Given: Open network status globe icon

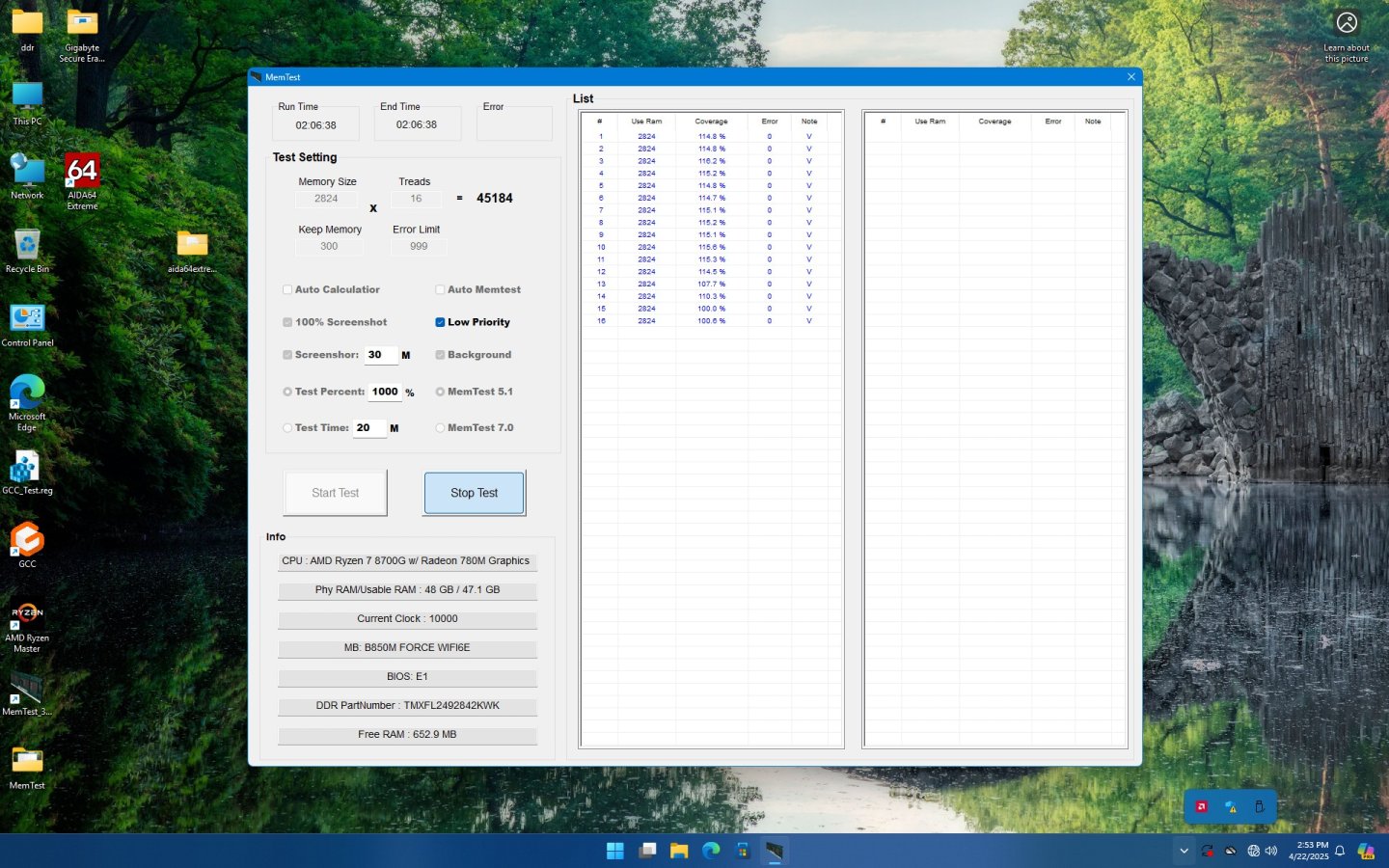Looking at the screenshot, I should [1253, 851].
